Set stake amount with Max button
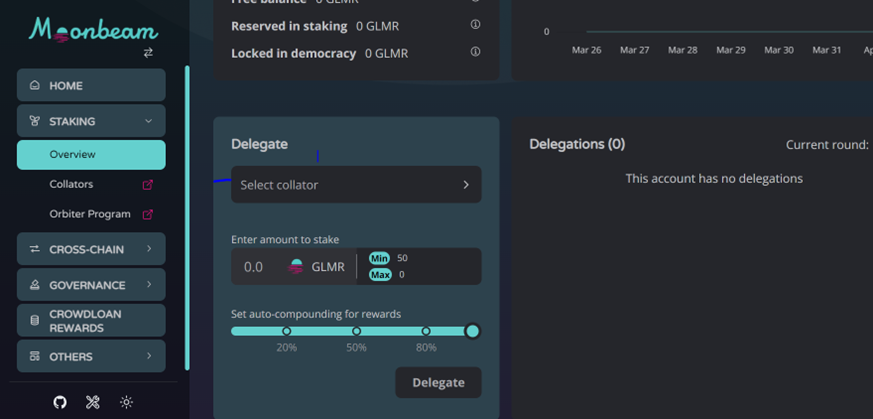873x419 pixels. pos(380,275)
